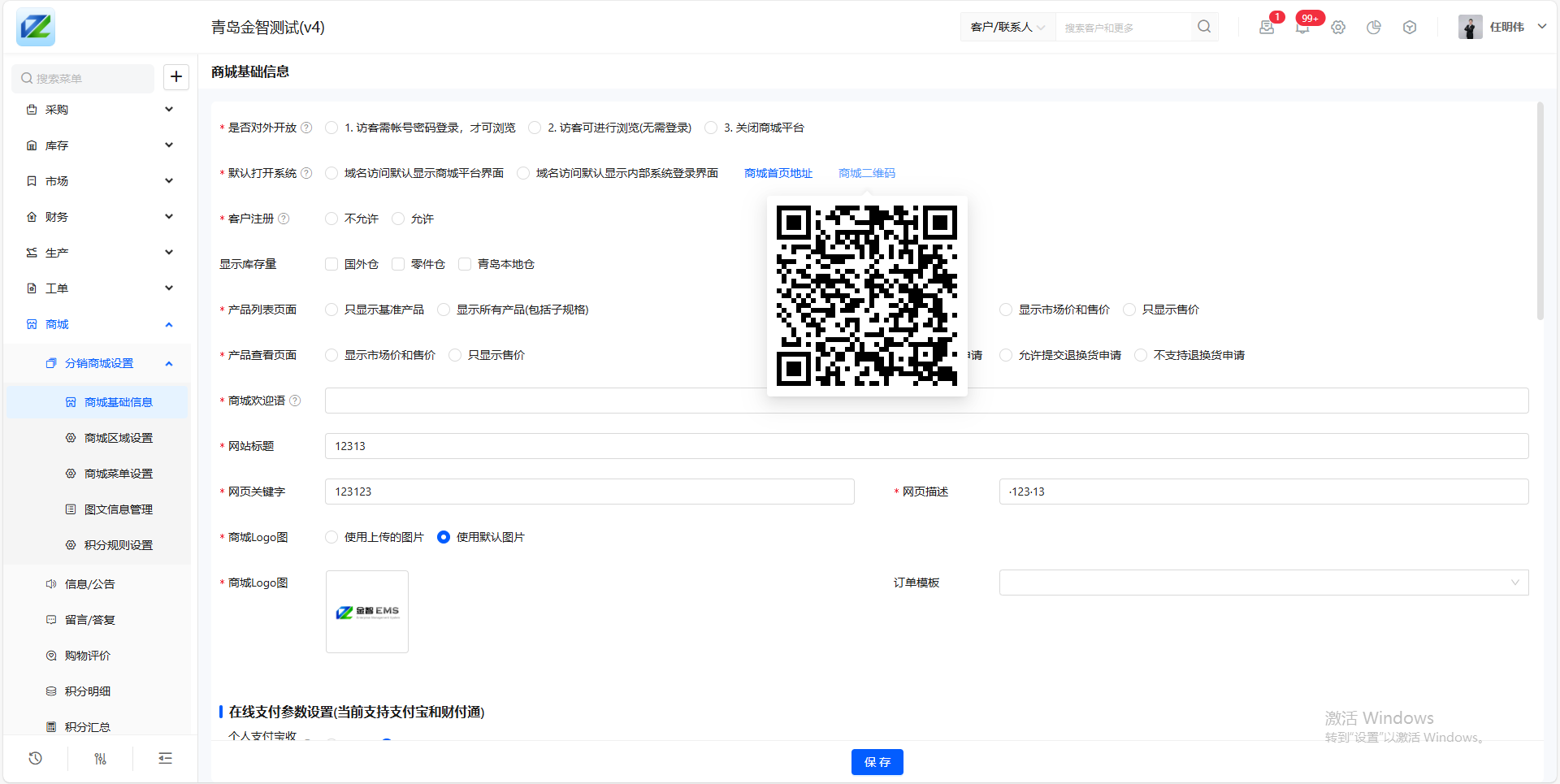Select radio 只显示基准产品
This screenshot has height=784, width=1560.
[x=331, y=310]
